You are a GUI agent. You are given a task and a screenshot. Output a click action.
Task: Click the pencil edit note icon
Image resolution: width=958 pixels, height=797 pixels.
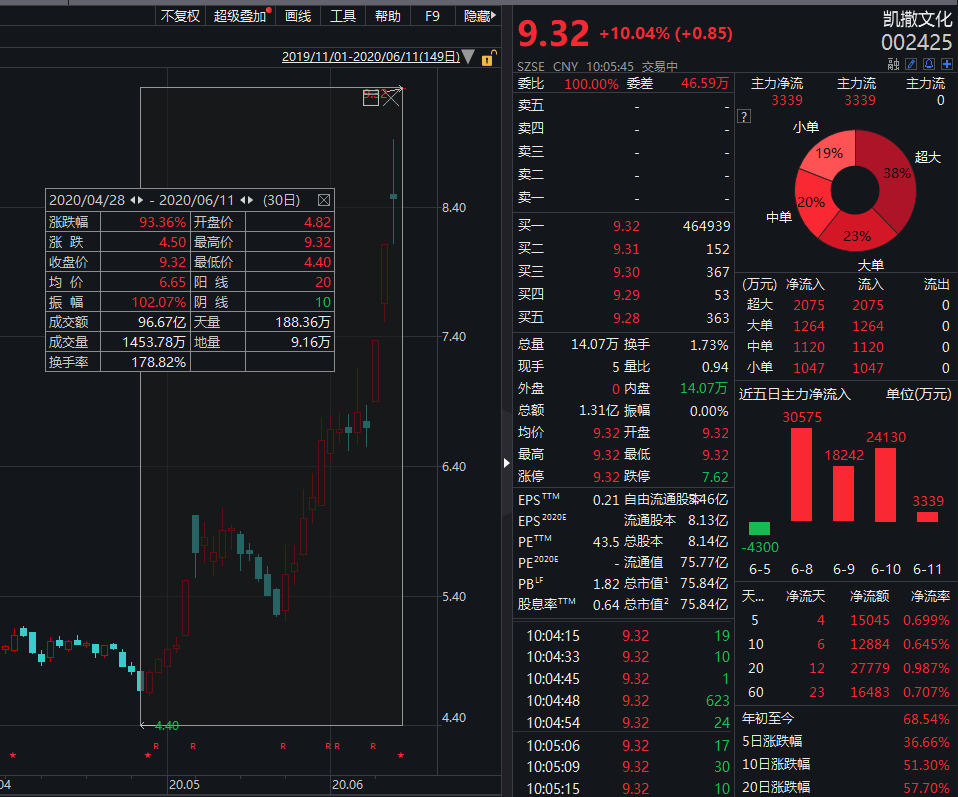(x=911, y=64)
